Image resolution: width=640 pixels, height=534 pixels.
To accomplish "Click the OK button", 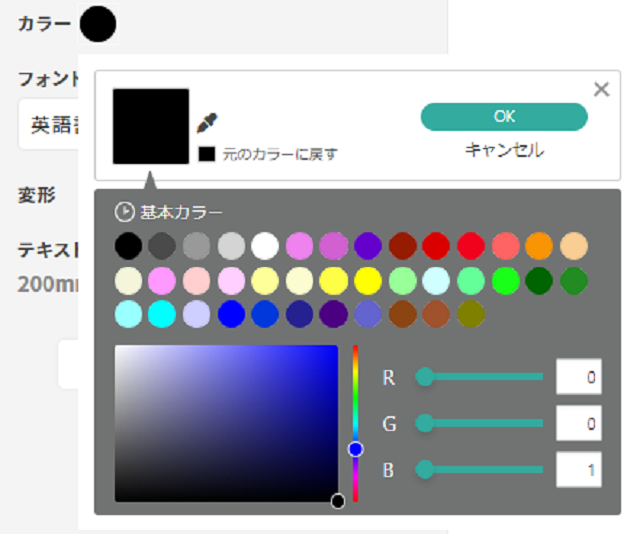I will point(504,117).
